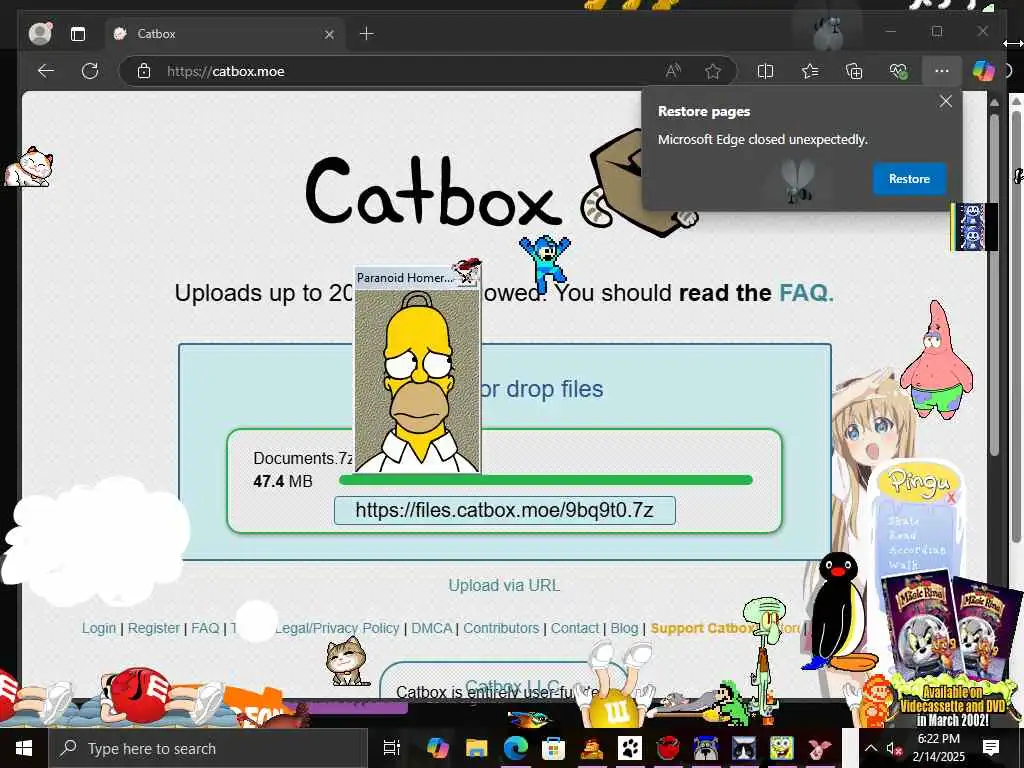The width and height of the screenshot is (1024, 768).
Task: Open the Copilot sidebar icon in Edge
Action: (x=983, y=71)
